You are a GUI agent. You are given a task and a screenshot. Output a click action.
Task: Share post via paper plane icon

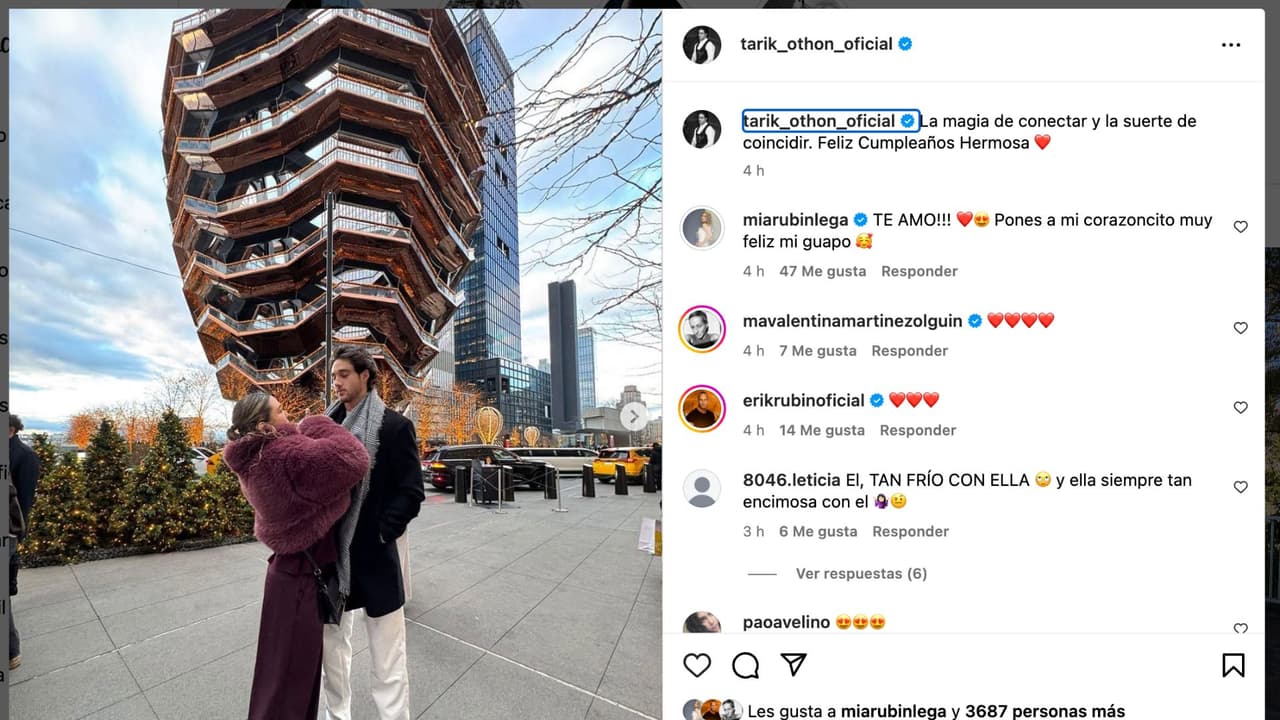[x=793, y=665]
